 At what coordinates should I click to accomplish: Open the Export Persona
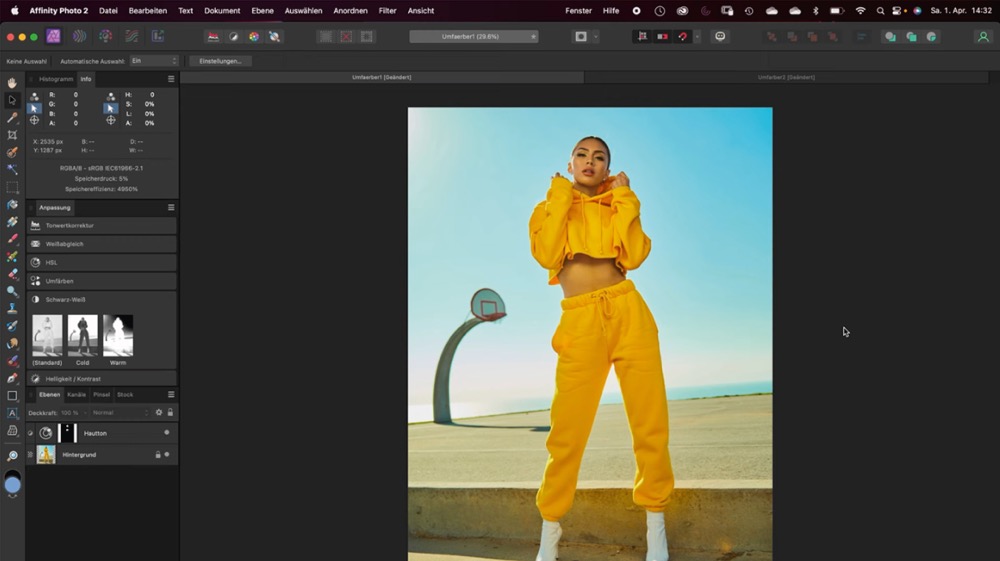[157, 37]
